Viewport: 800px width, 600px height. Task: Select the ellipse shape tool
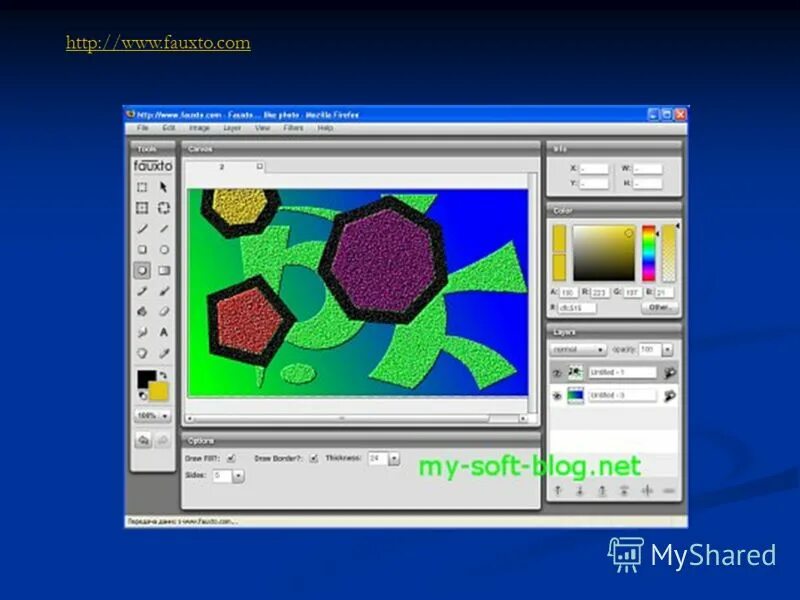pos(163,249)
